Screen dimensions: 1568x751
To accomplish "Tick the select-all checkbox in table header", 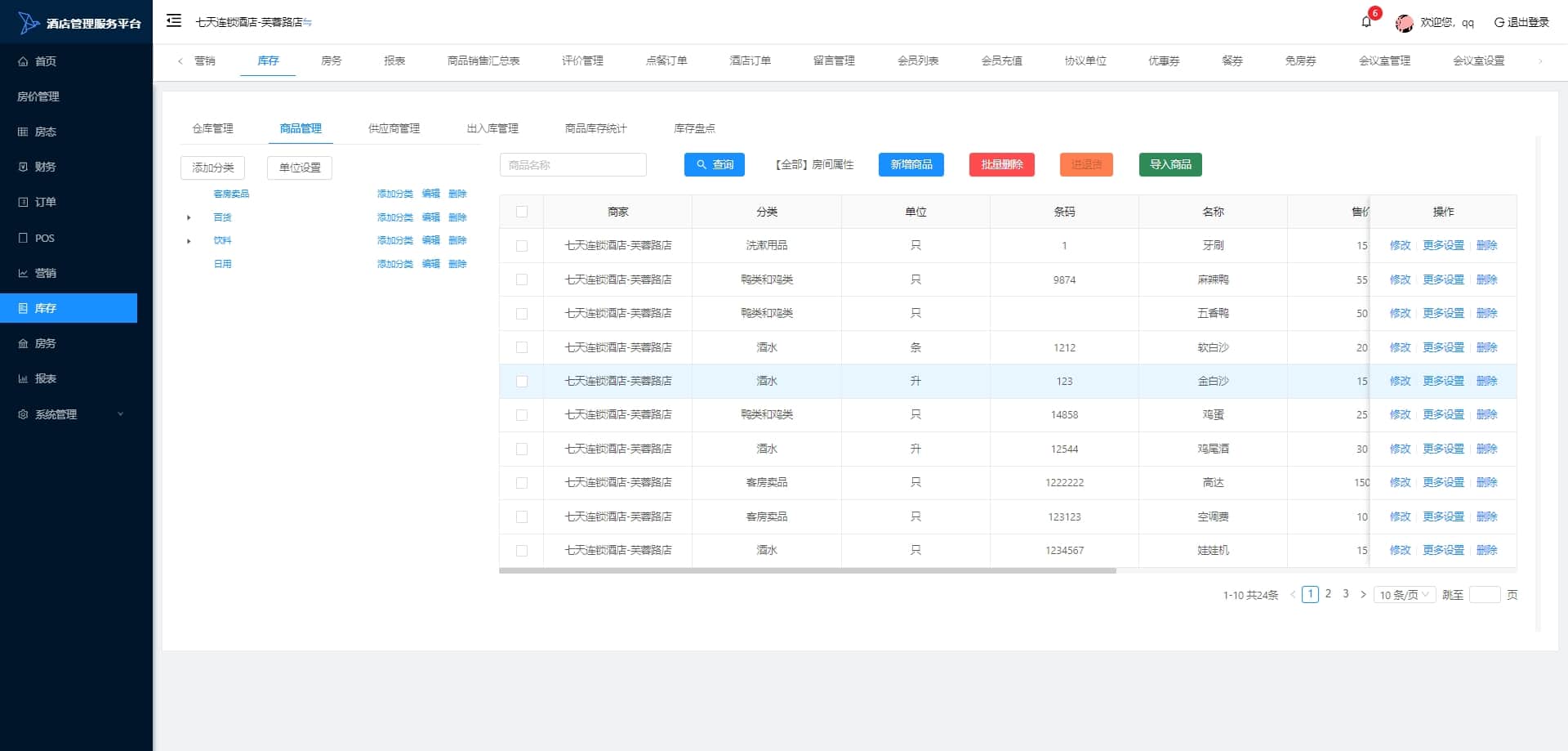I will 522,212.
